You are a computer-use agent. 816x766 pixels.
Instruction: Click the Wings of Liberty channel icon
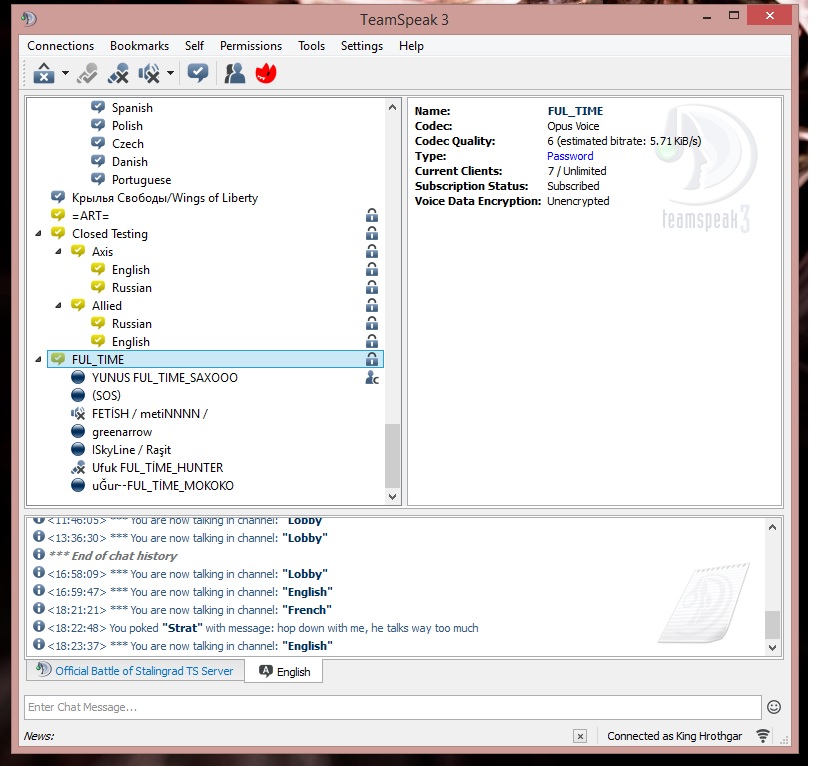(58, 198)
